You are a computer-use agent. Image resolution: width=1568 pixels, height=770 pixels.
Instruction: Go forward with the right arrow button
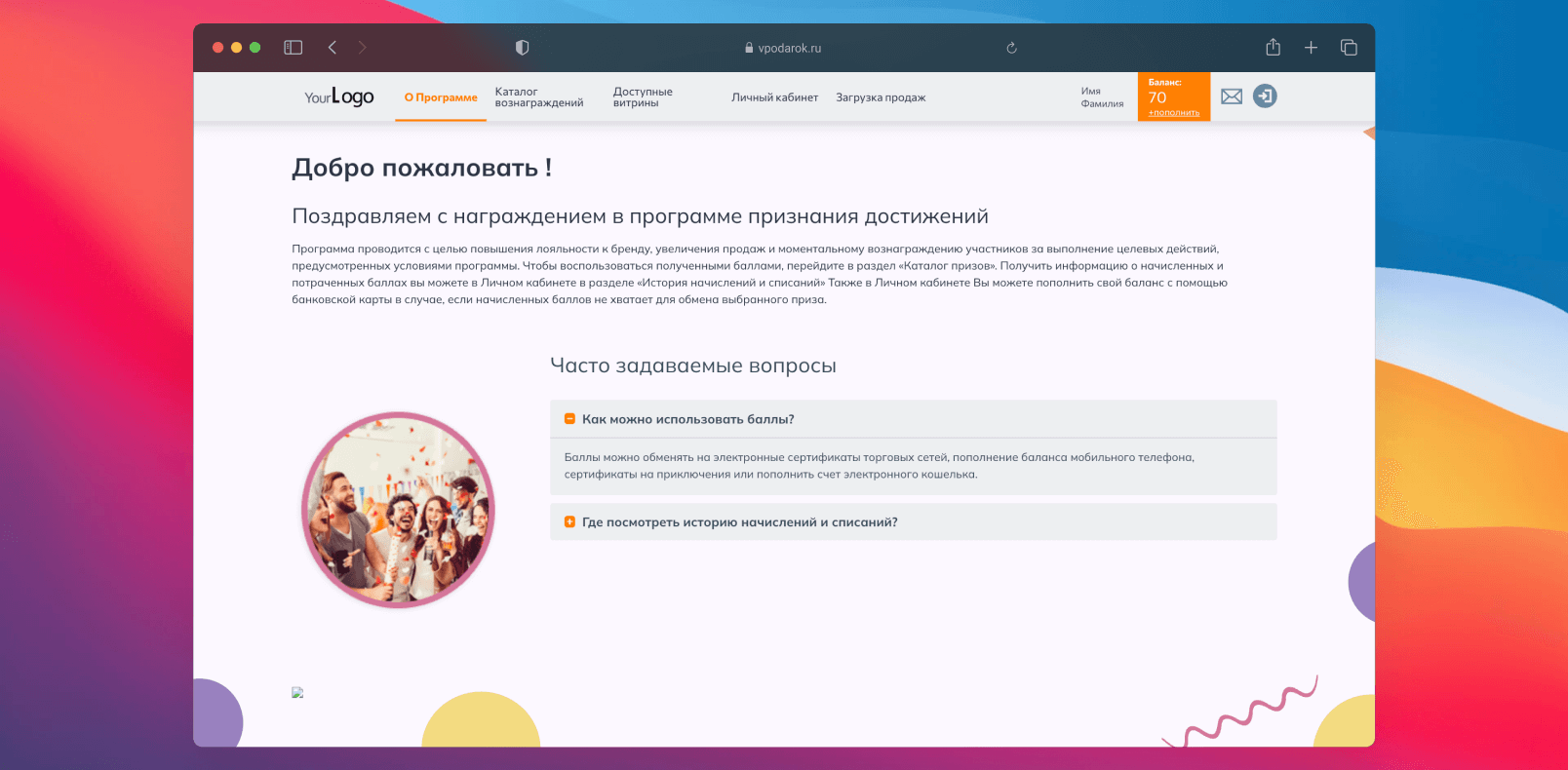coord(363,47)
